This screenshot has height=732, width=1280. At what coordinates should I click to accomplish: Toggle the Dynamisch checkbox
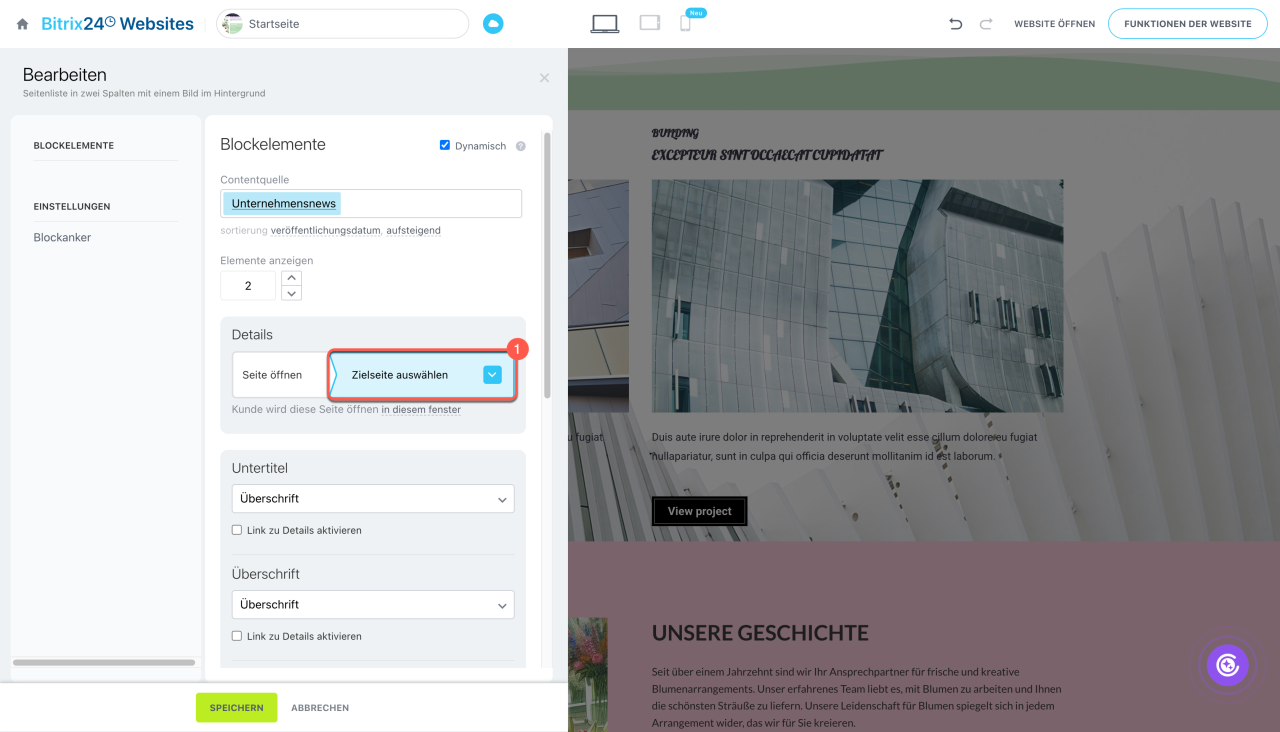(x=445, y=145)
